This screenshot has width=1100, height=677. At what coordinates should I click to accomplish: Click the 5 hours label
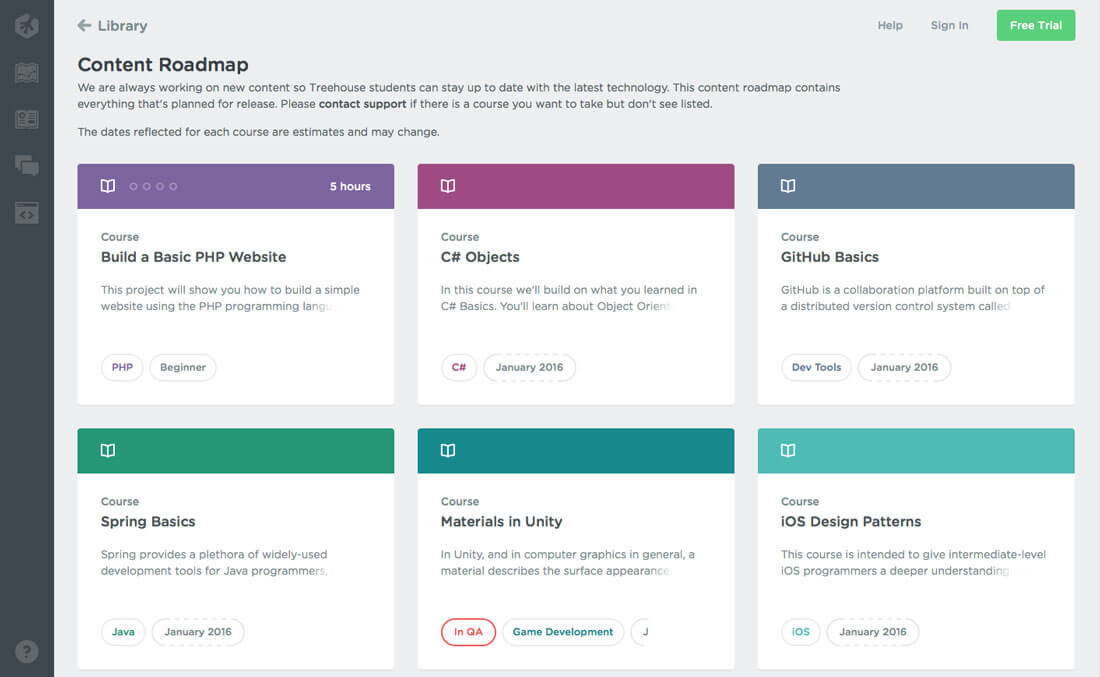tap(350, 186)
